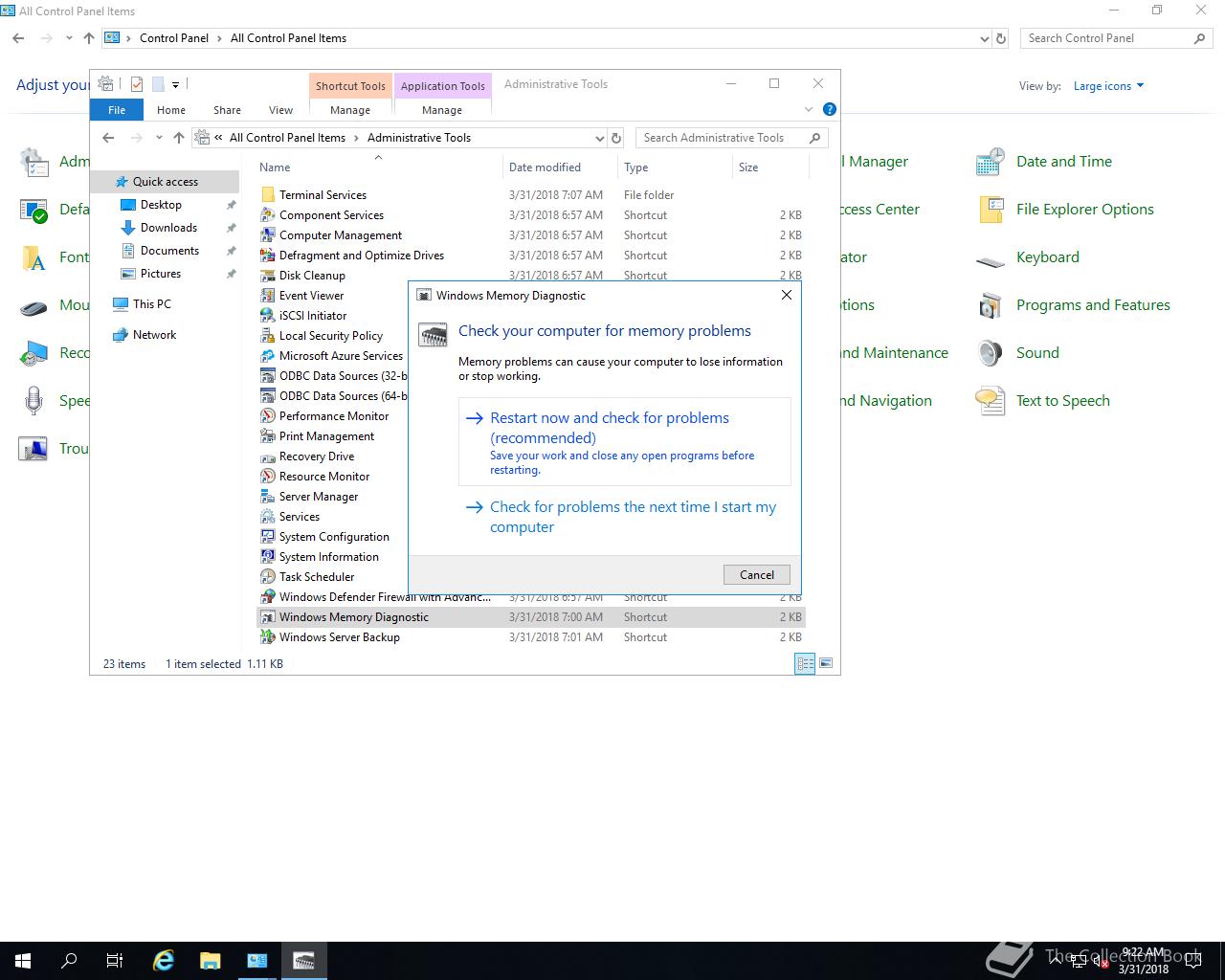The image size is (1225, 980).
Task: Select Windows Server Backup icon
Action: click(268, 637)
